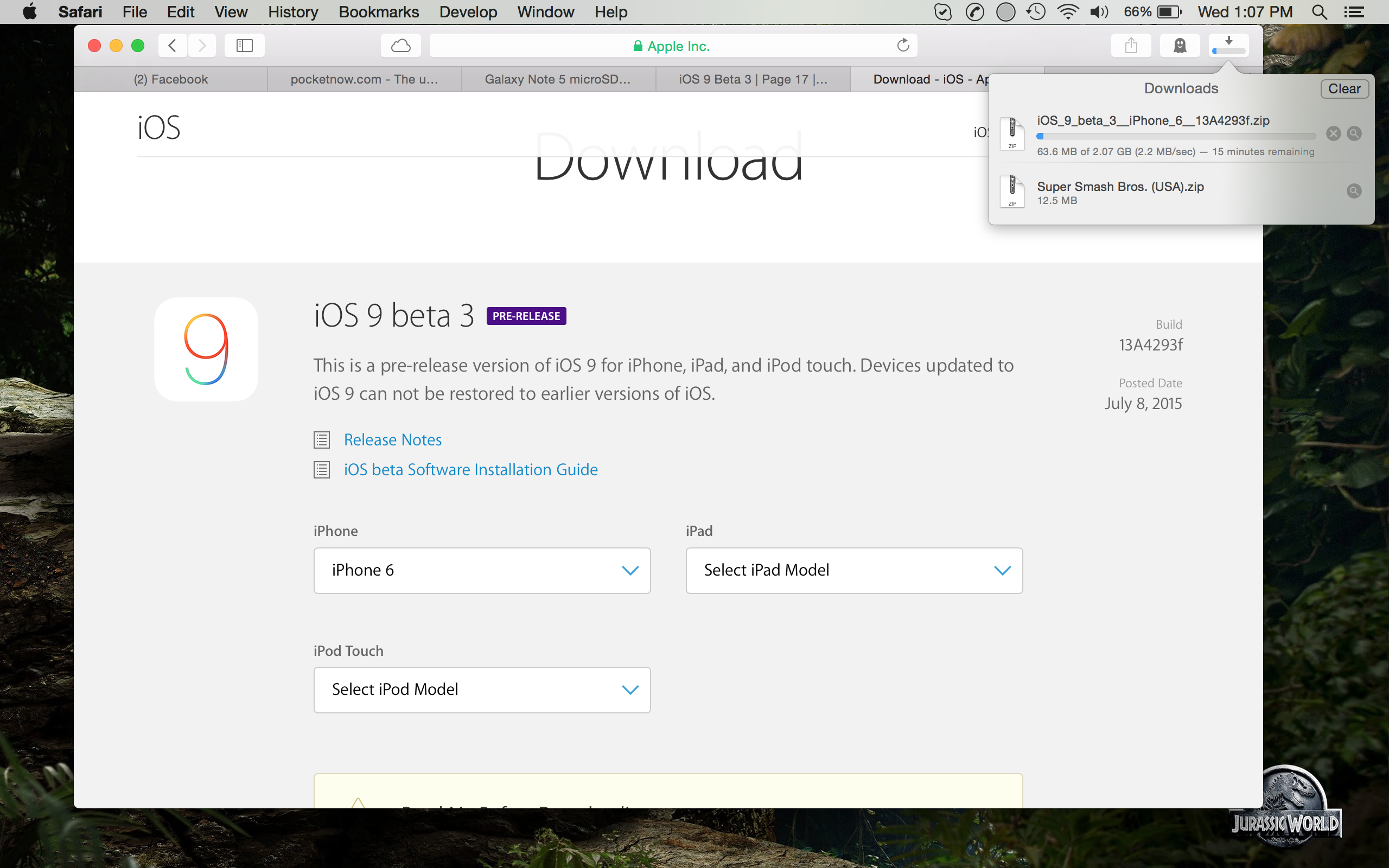Viewport: 1389px width, 868px height.
Task: Click the iOS header link
Action: [x=159, y=127]
